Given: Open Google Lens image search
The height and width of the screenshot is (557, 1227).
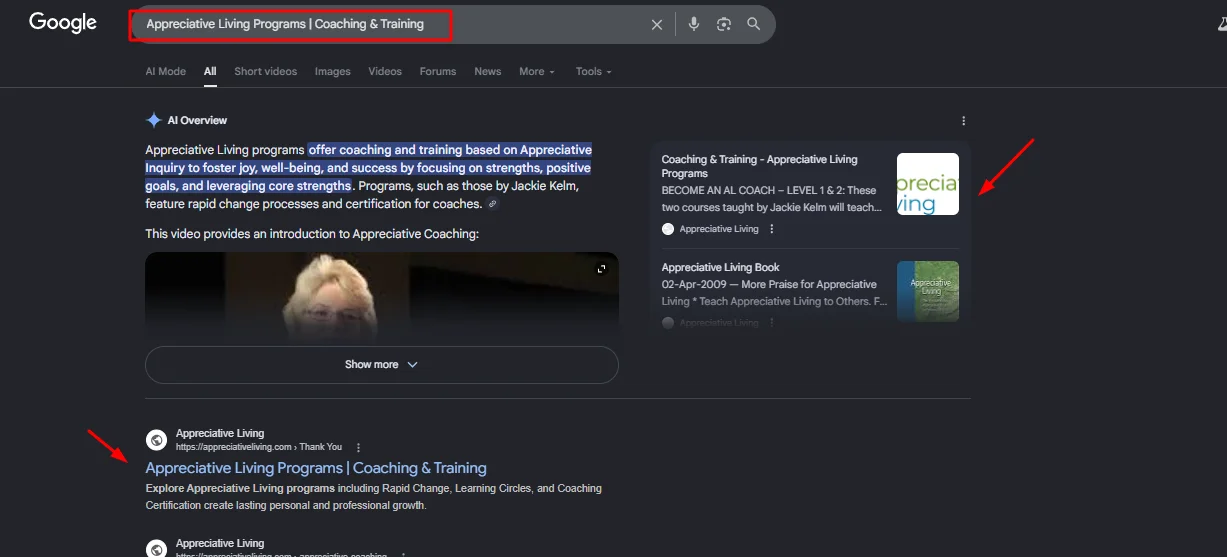Looking at the screenshot, I should 724,25.
